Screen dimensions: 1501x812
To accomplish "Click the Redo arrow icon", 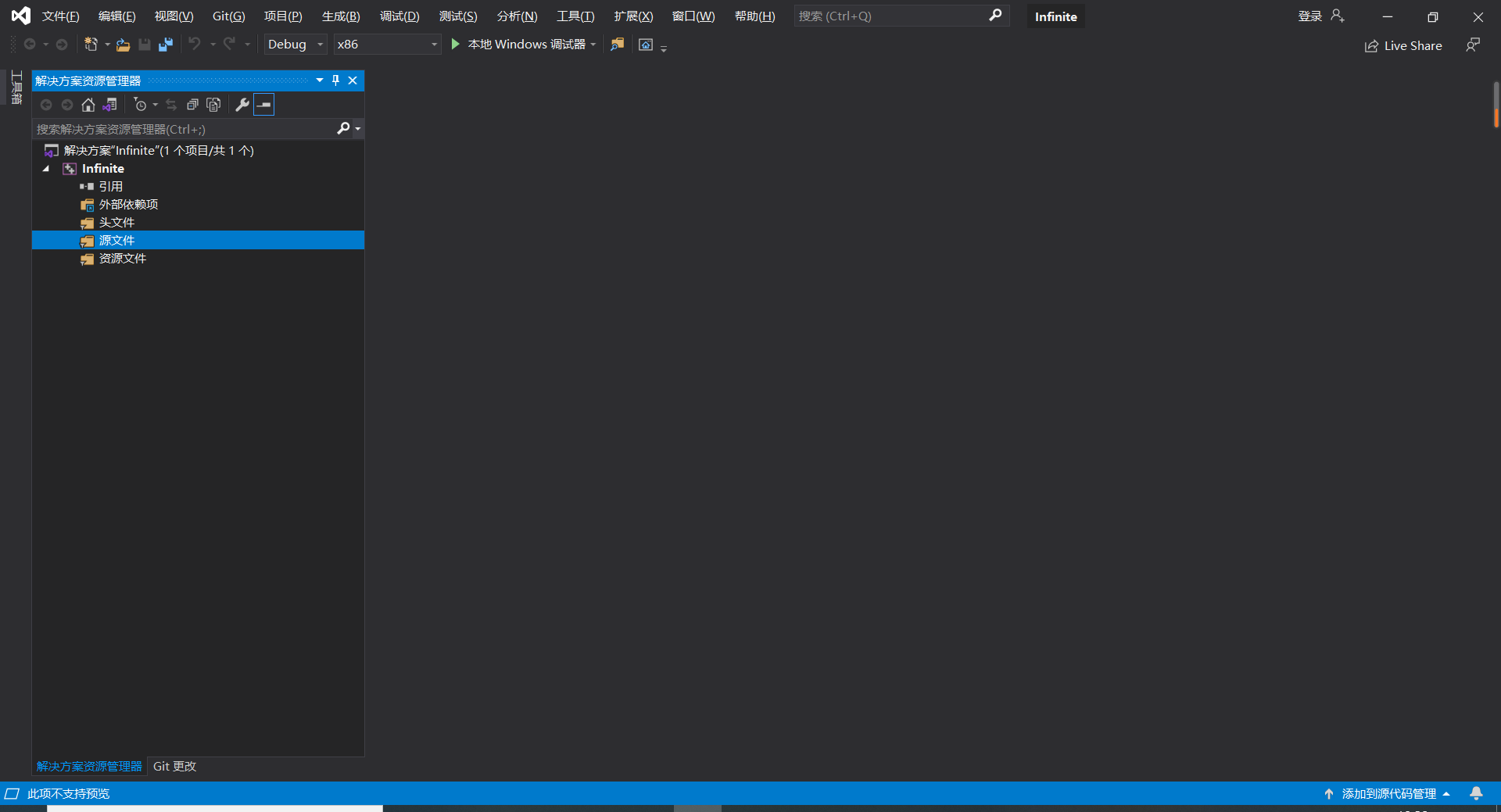I will click(x=229, y=44).
